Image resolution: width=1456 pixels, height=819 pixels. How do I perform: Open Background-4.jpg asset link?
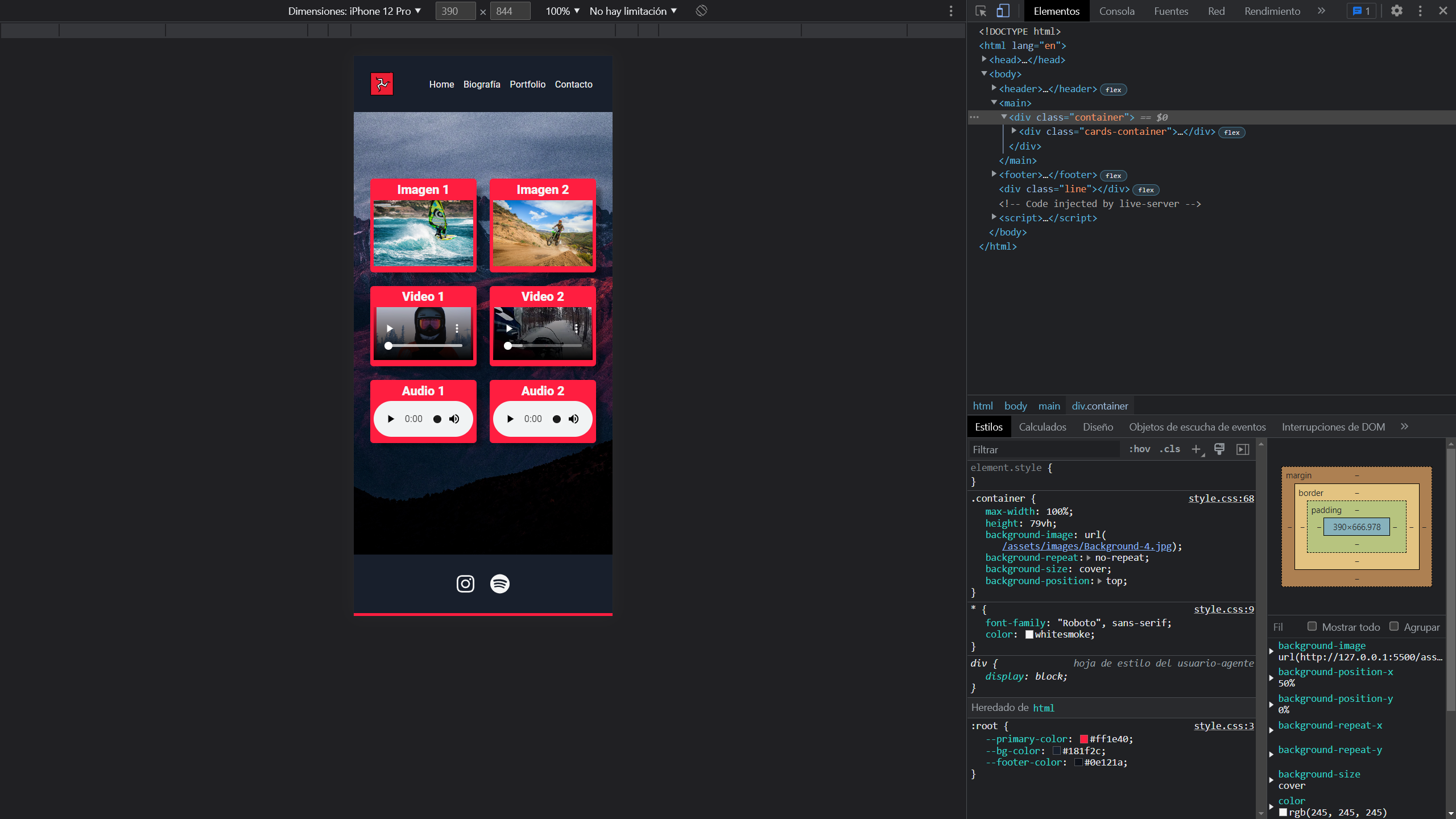(x=1086, y=546)
